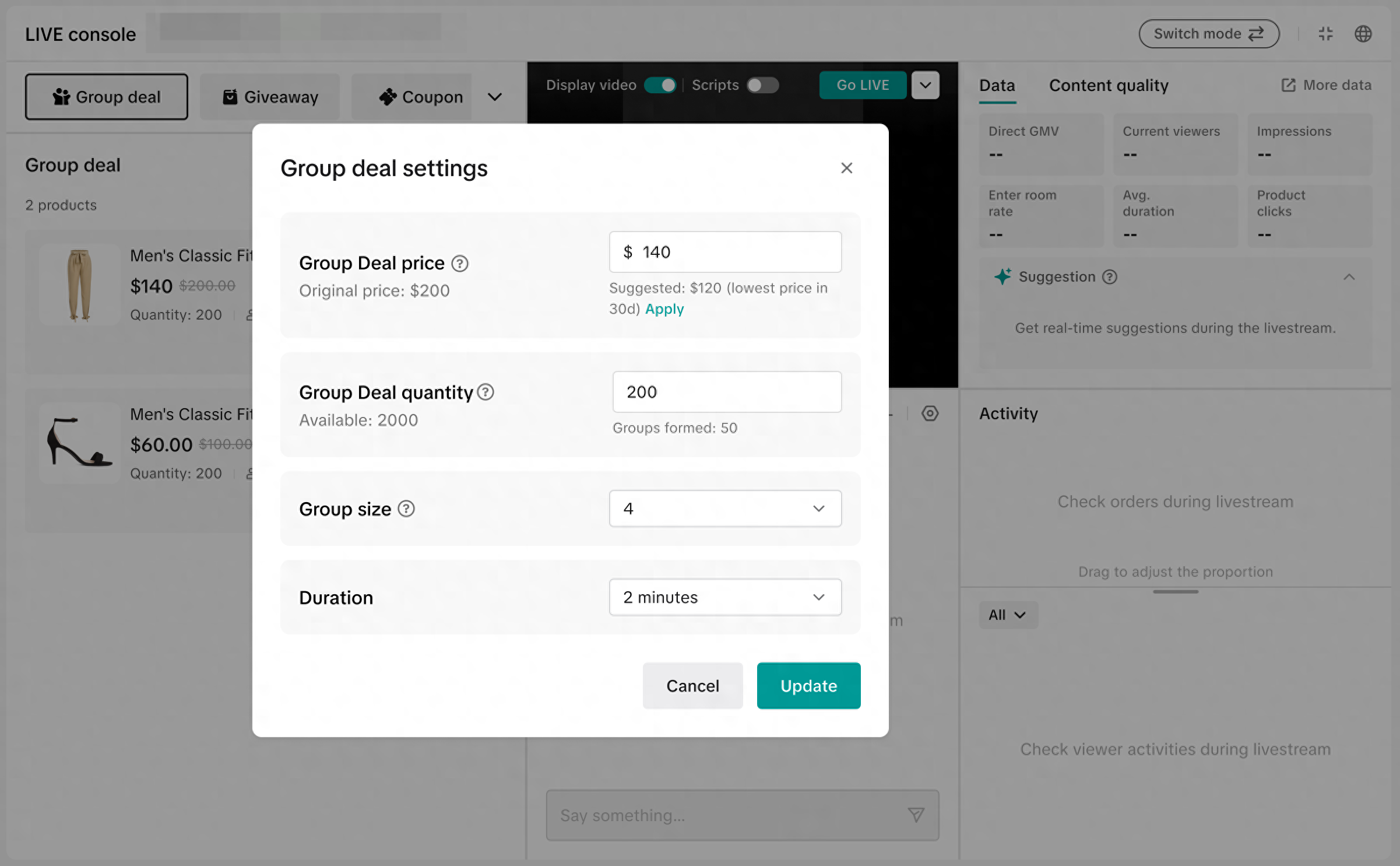The width and height of the screenshot is (1400, 866).
Task: Click the Say something chat input
Action: [742, 815]
